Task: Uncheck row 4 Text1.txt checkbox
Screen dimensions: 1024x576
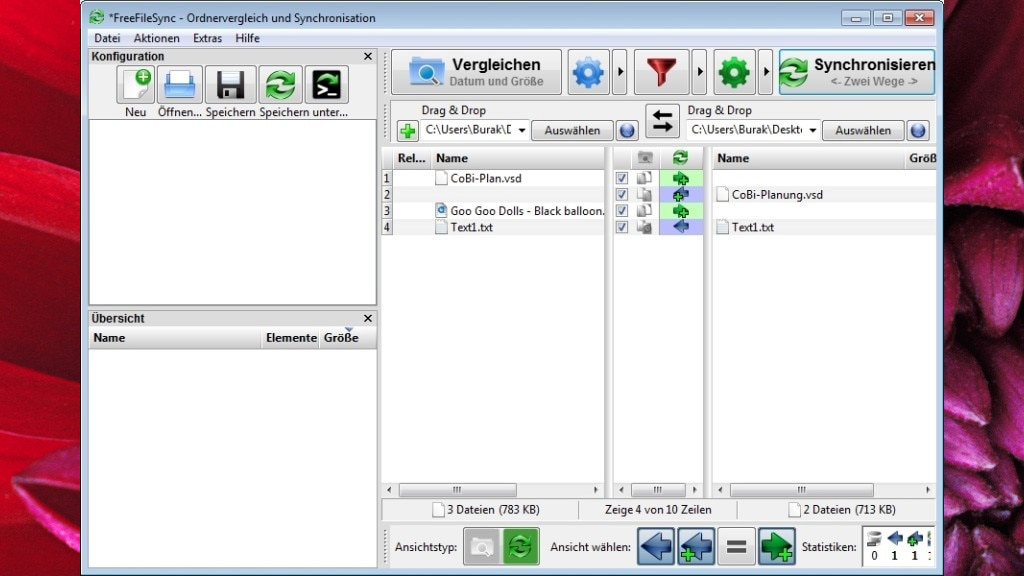Action: pos(622,227)
